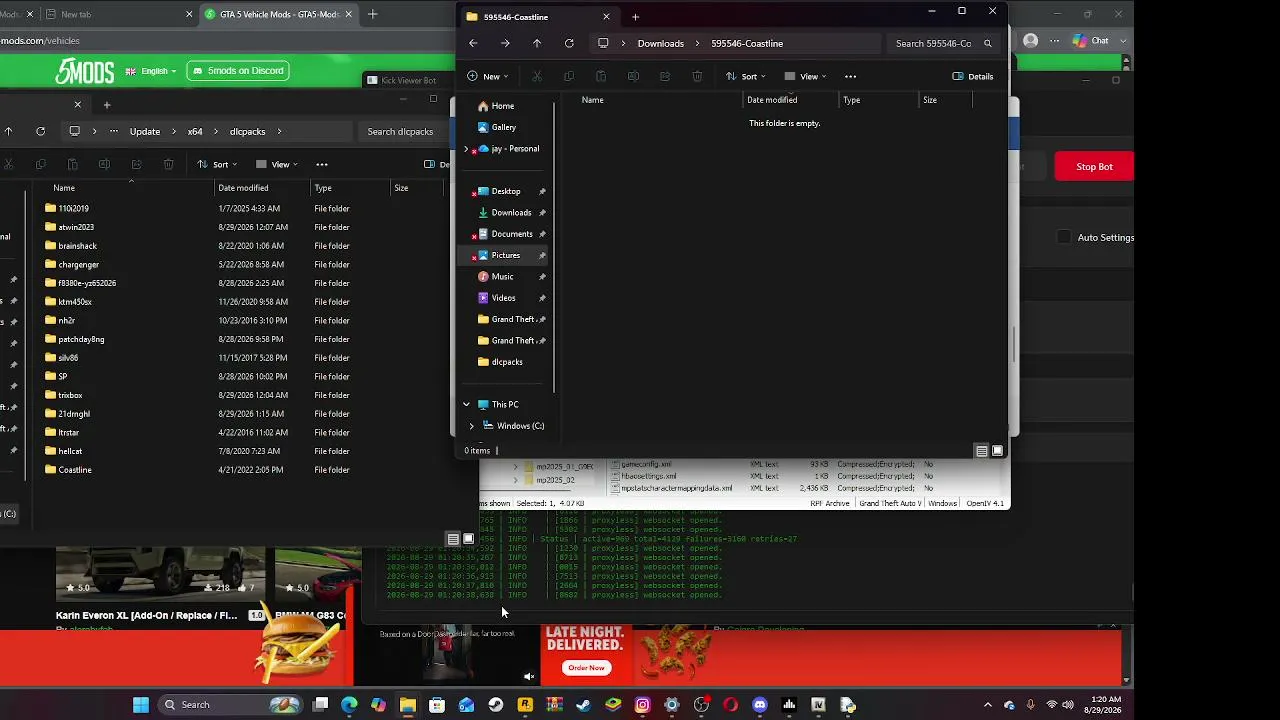
Task: Open Home in the Explorer sidebar
Action: click(502, 106)
